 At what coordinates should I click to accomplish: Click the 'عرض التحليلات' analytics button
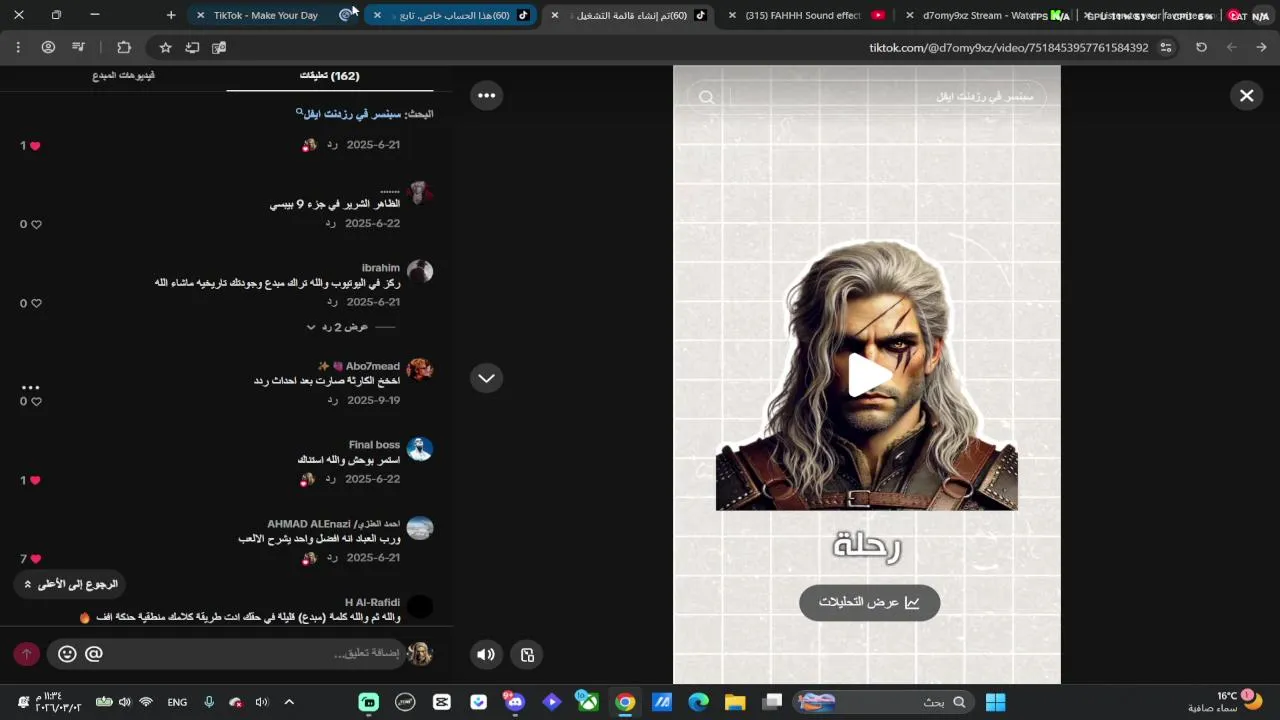869,602
